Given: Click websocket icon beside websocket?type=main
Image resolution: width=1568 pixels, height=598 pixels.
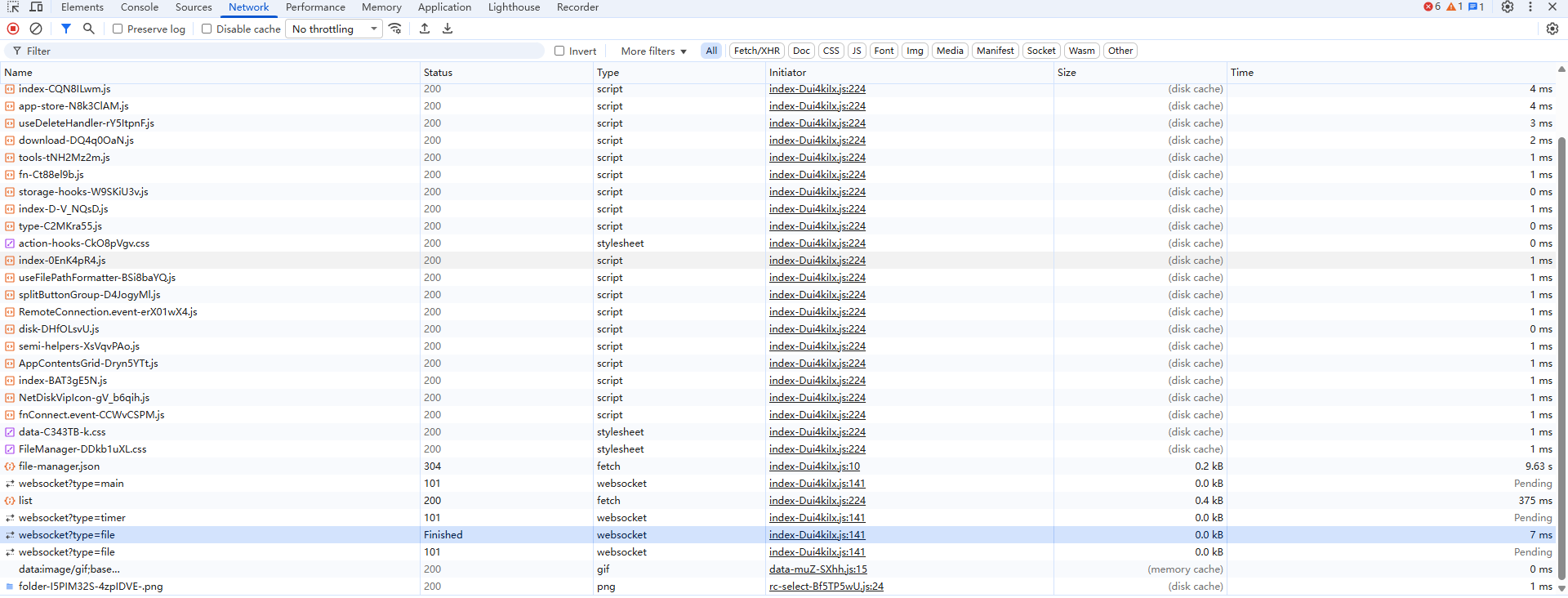Looking at the screenshot, I should coord(10,484).
